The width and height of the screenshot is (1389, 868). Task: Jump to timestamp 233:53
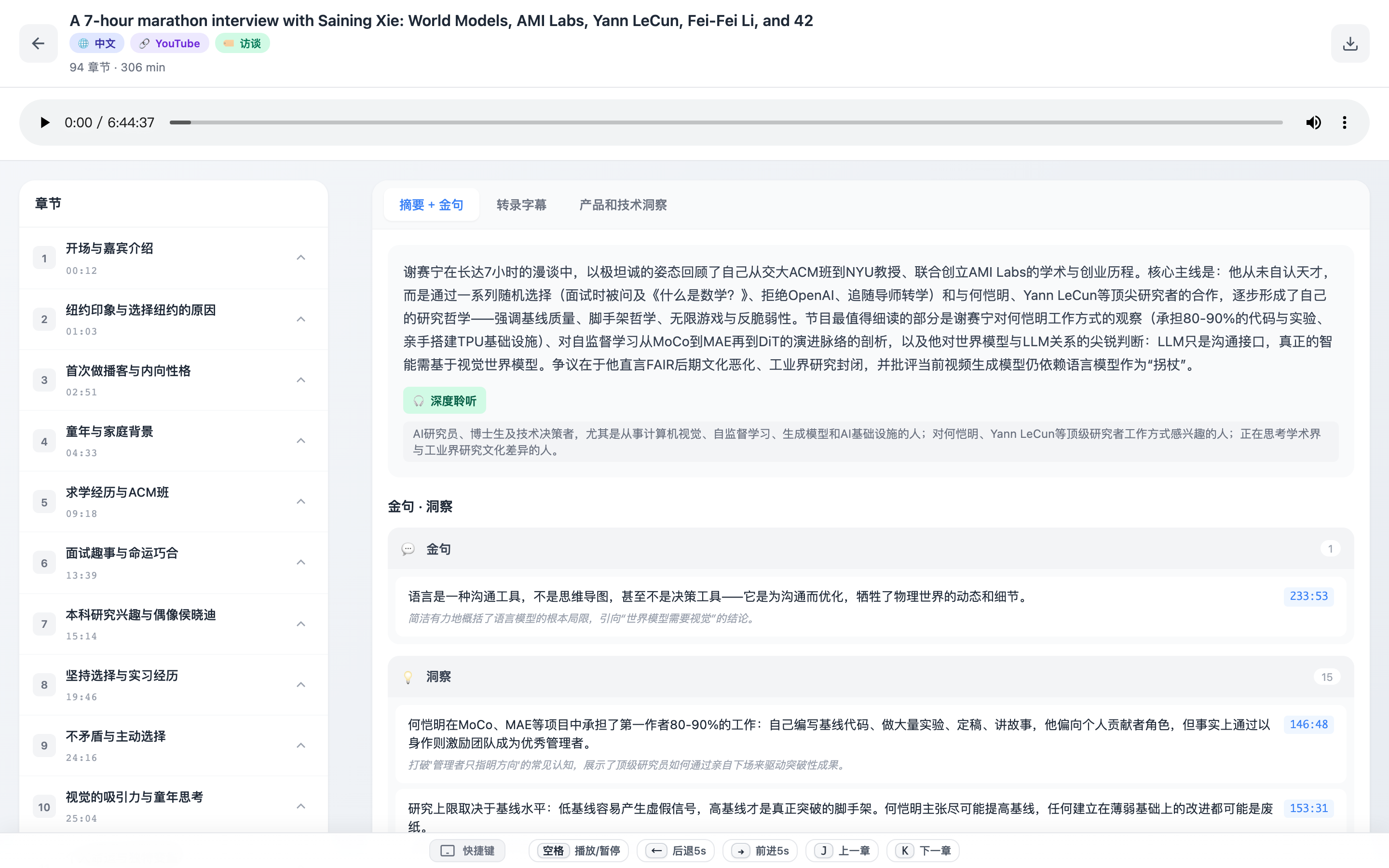point(1308,597)
